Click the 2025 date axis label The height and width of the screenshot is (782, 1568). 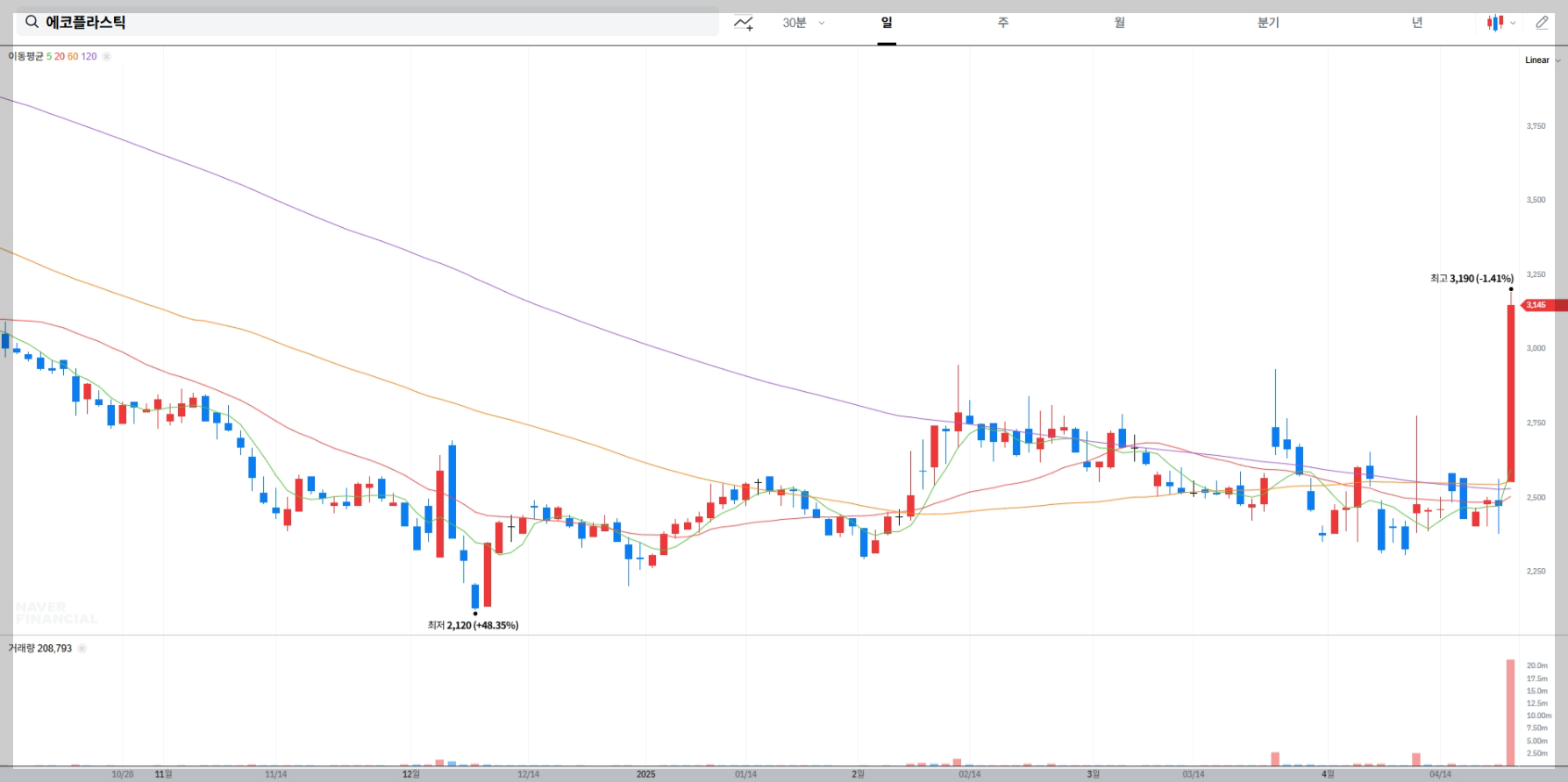[x=645, y=774]
